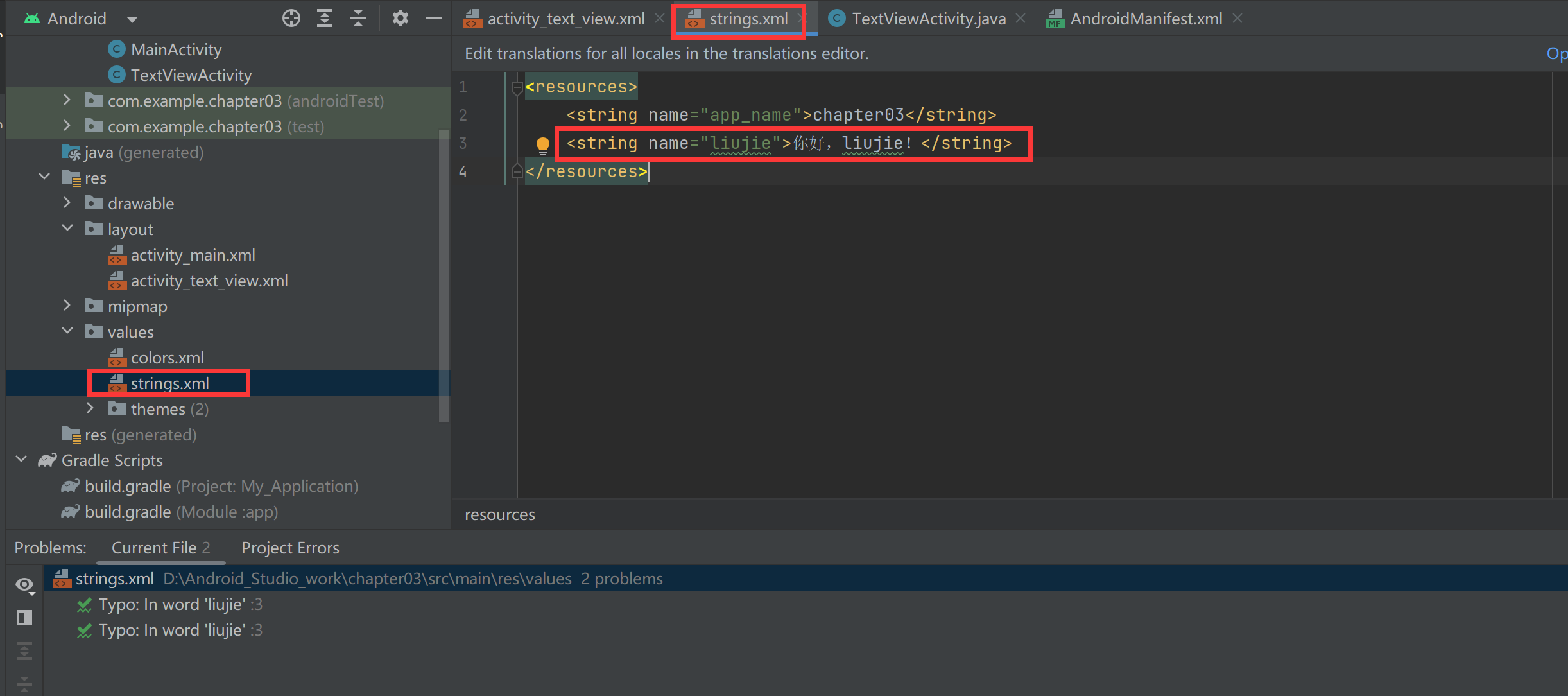
Task: Click the MainActivity class C icon
Action: point(116,49)
